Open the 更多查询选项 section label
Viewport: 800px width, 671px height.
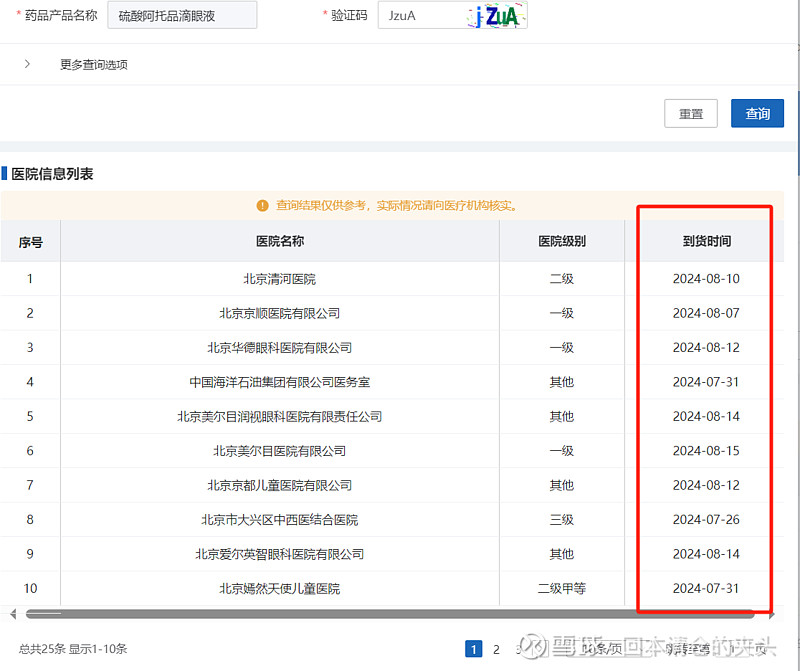[x=93, y=65]
